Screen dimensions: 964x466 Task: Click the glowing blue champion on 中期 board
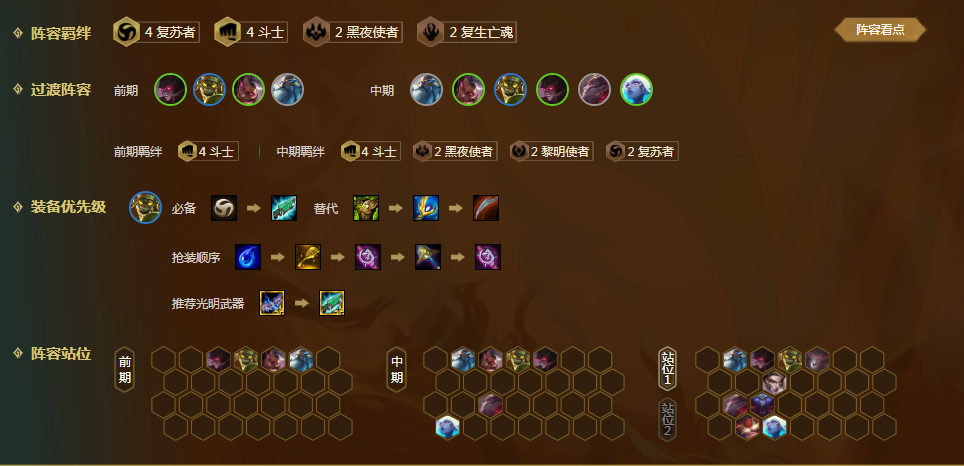[448, 427]
